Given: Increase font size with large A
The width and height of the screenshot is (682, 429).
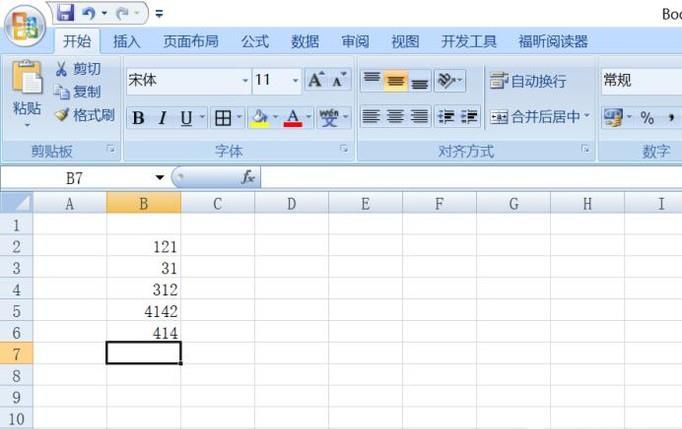Looking at the screenshot, I should pos(316,80).
